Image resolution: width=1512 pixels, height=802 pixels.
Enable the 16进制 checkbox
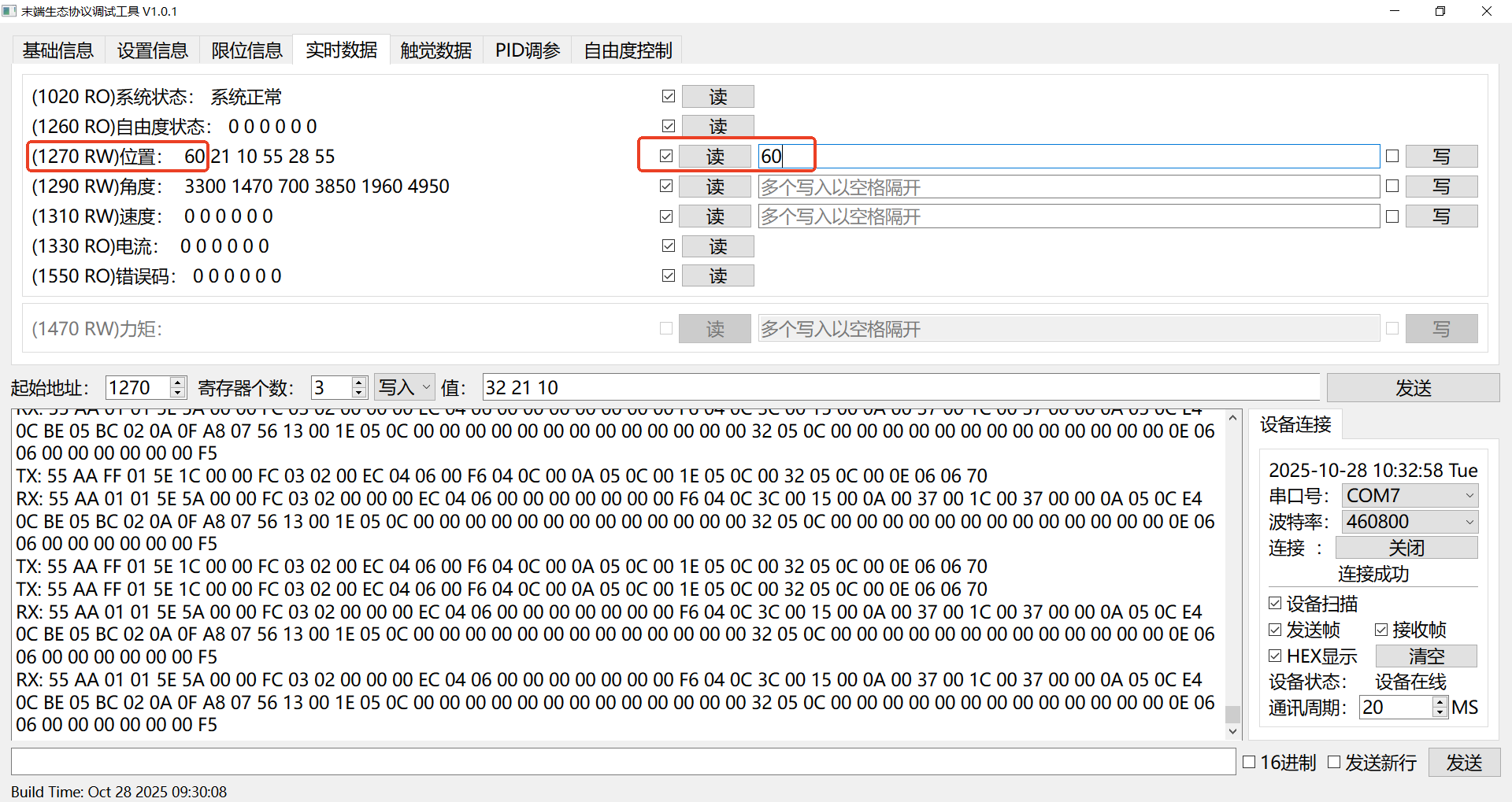[1249, 762]
